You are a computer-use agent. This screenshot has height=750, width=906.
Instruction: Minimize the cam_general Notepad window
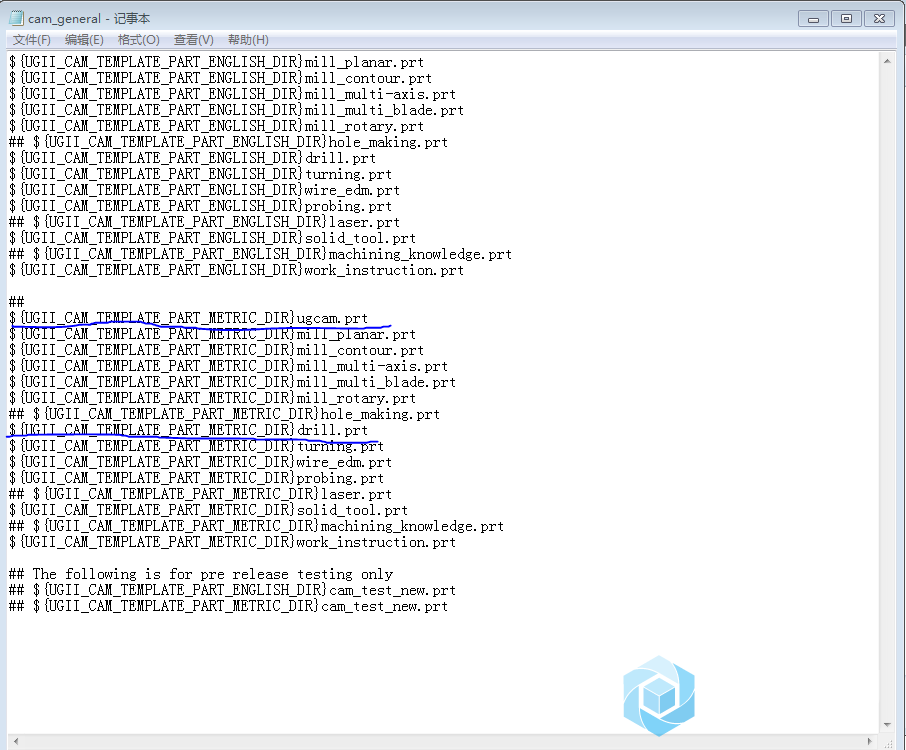814,19
